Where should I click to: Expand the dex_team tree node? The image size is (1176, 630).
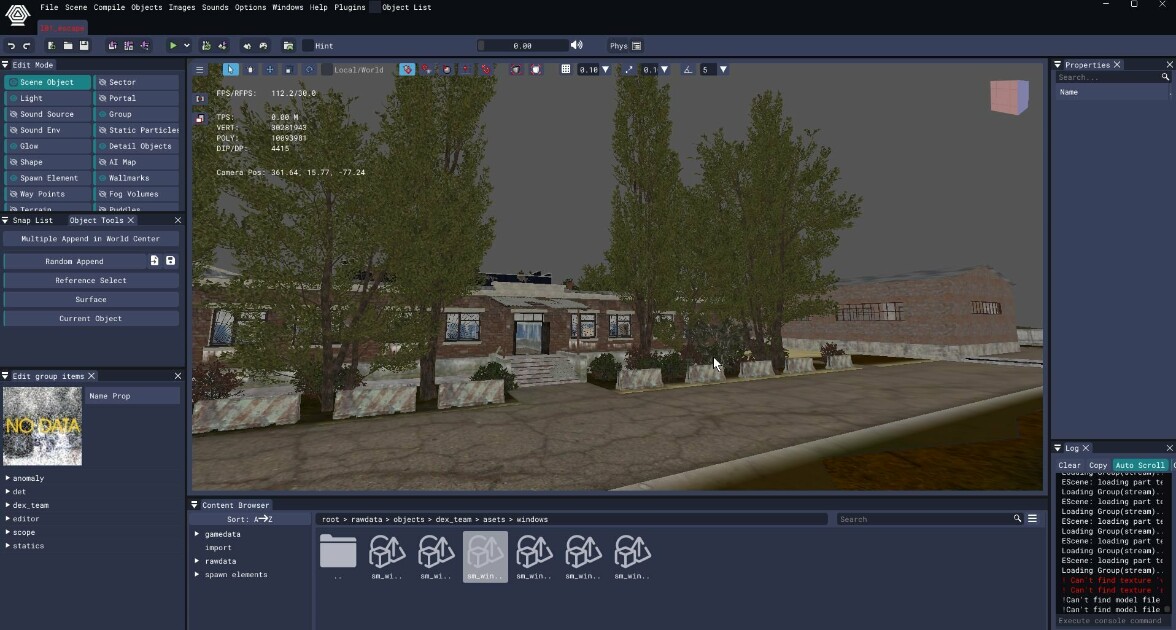[8, 505]
